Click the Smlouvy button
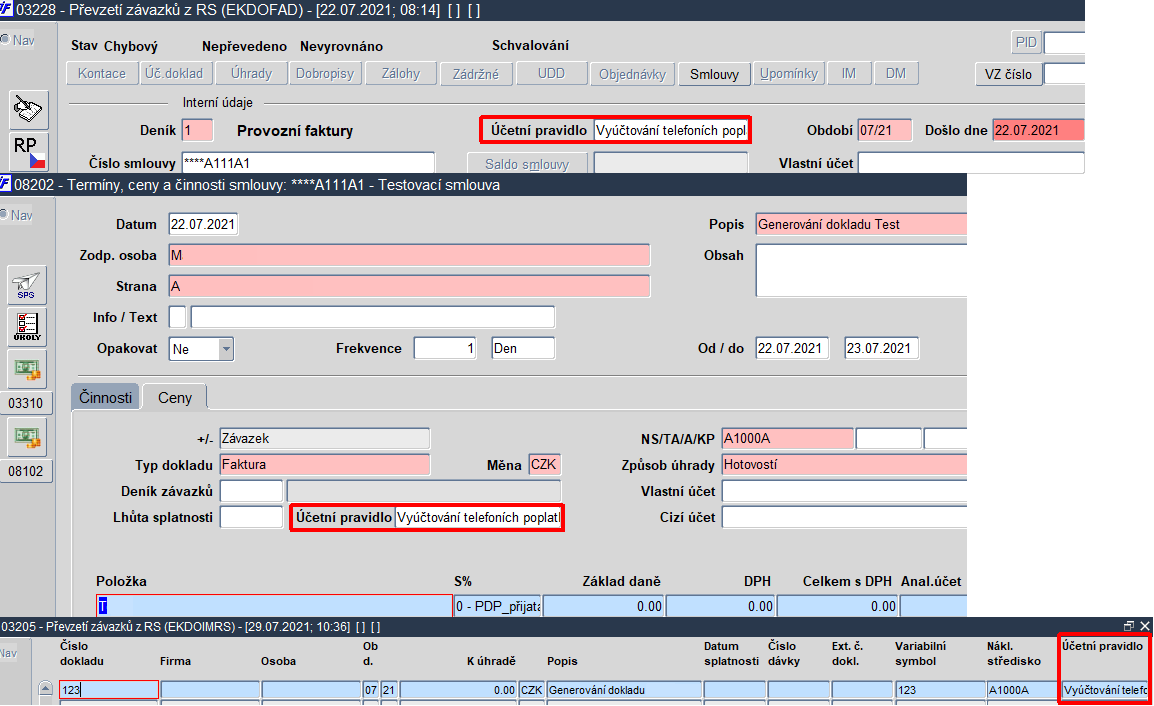The height and width of the screenshot is (706, 1154). (x=714, y=74)
